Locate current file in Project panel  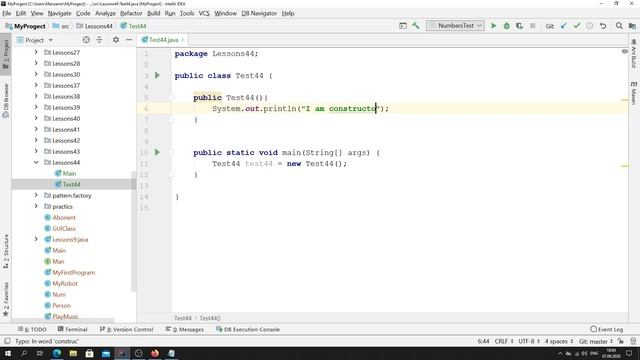coord(86,40)
